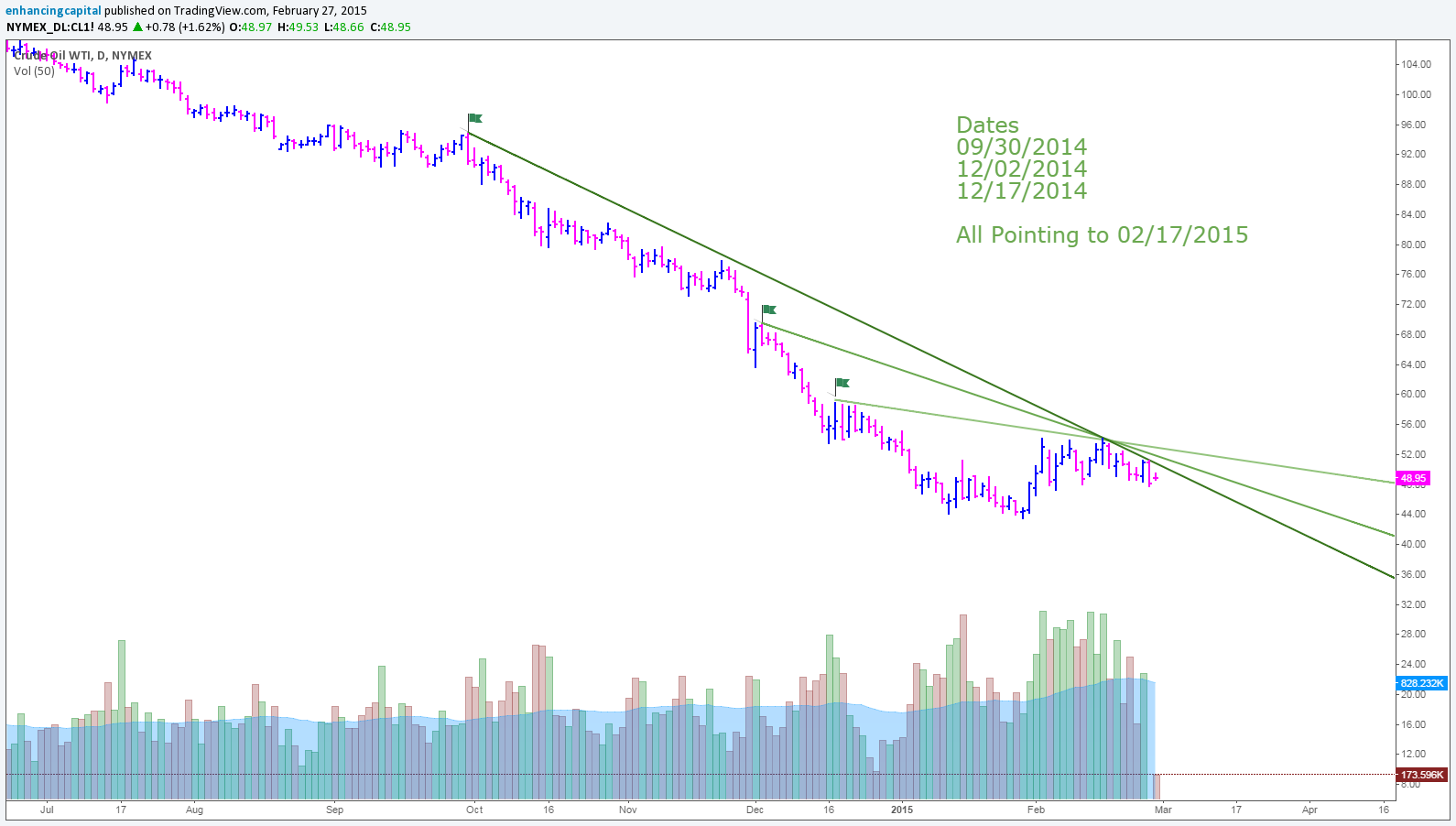Click the '12/02/2014' date annotation
Image resolution: width=1456 pixels, height=826 pixels.
point(1021,168)
